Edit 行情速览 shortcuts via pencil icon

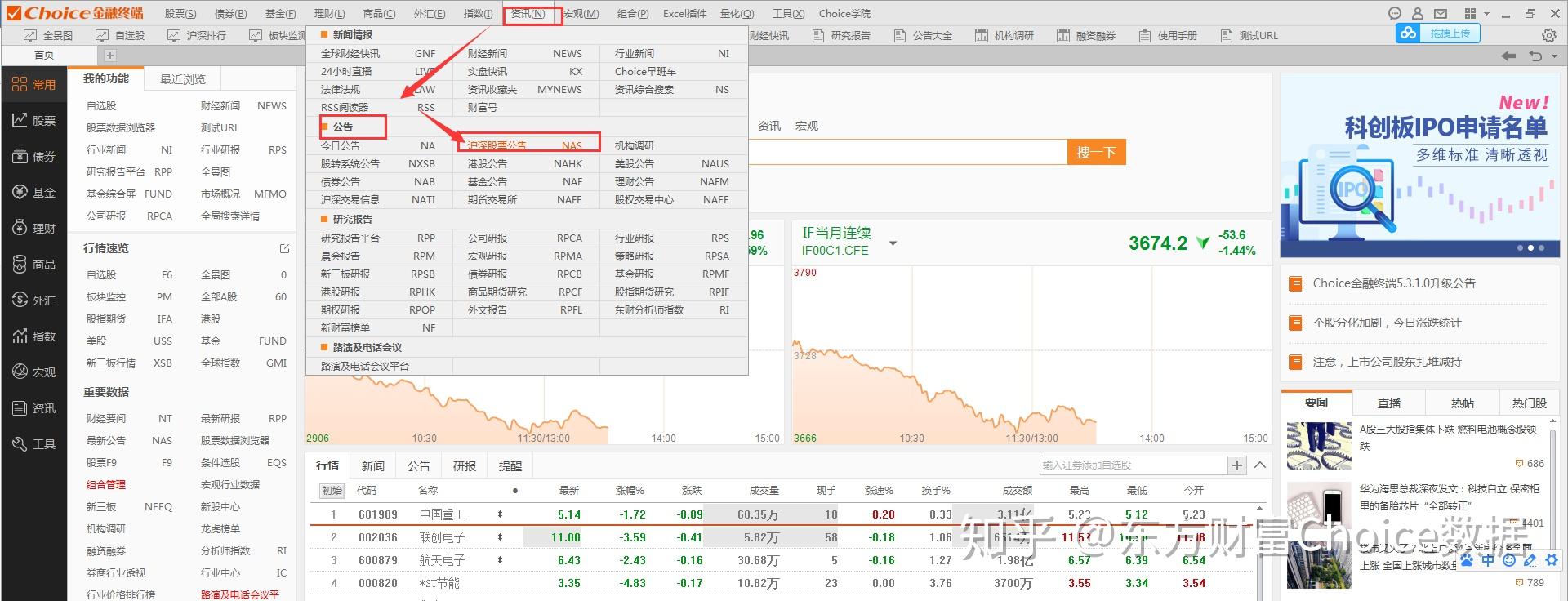click(x=284, y=248)
